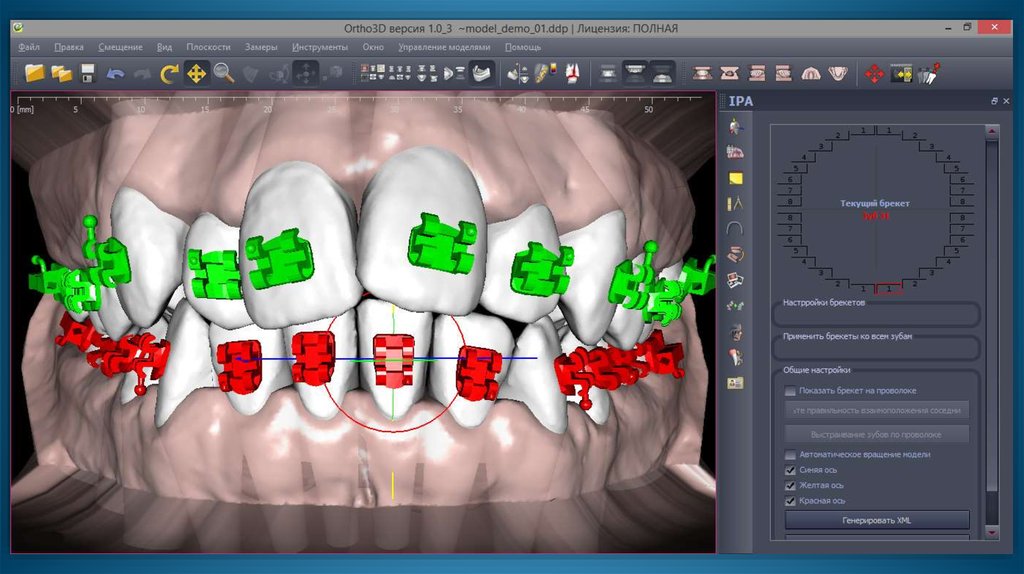Uncheck the 'Синяя ось' checkbox

(791, 470)
